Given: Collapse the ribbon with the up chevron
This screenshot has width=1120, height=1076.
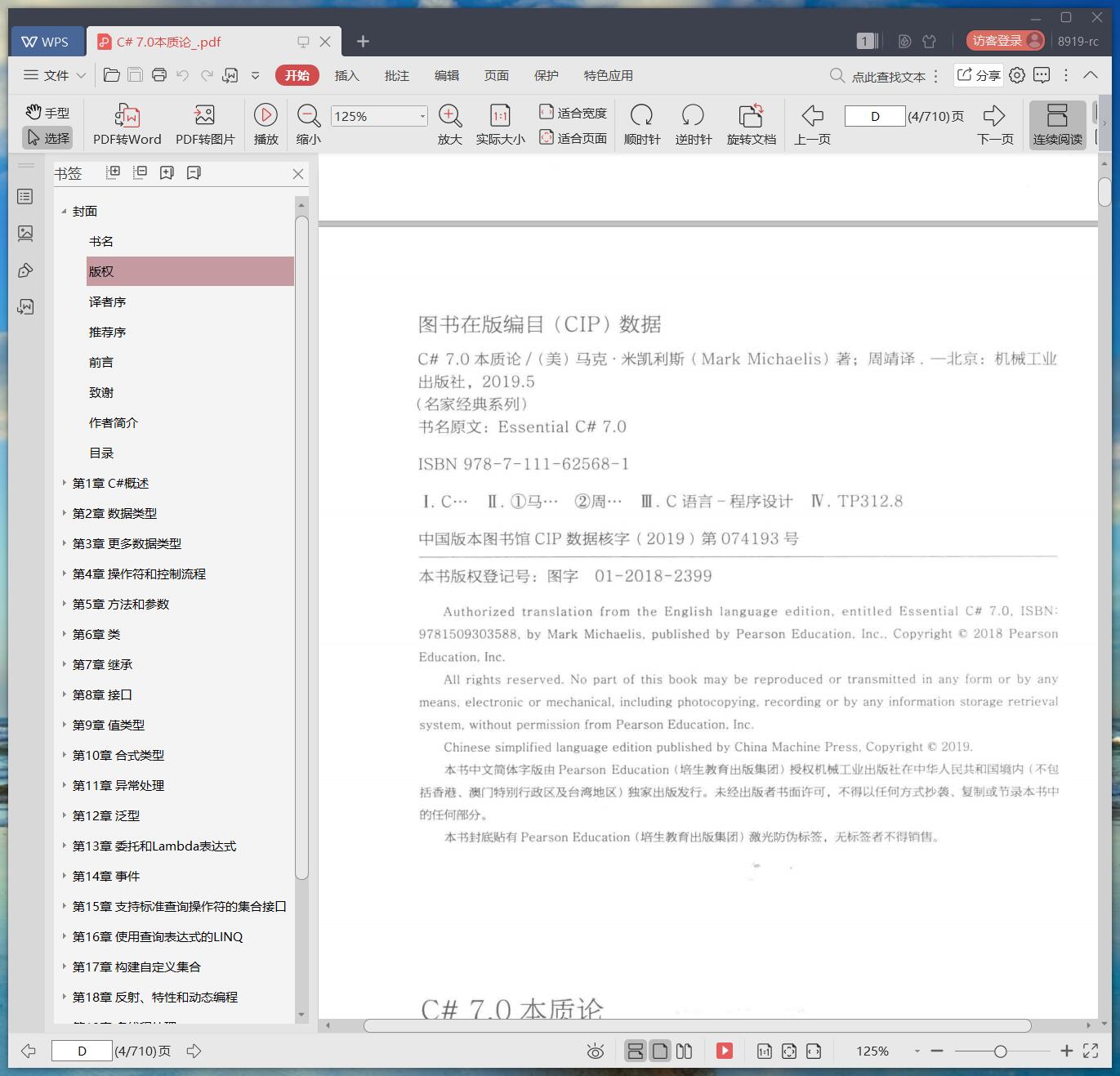Looking at the screenshot, I should [1091, 74].
